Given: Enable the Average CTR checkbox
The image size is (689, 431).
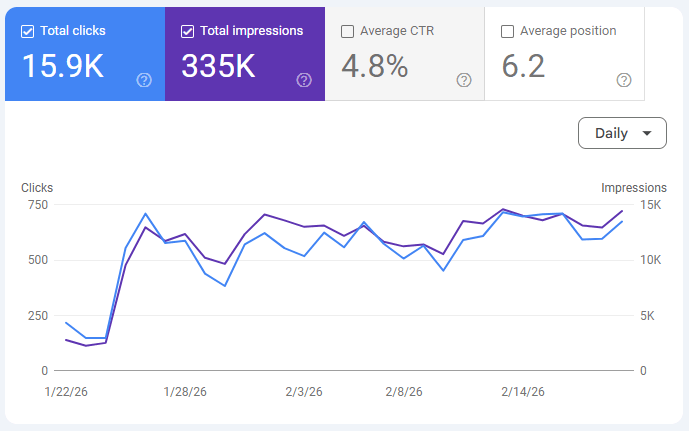Looking at the screenshot, I should point(347,32).
